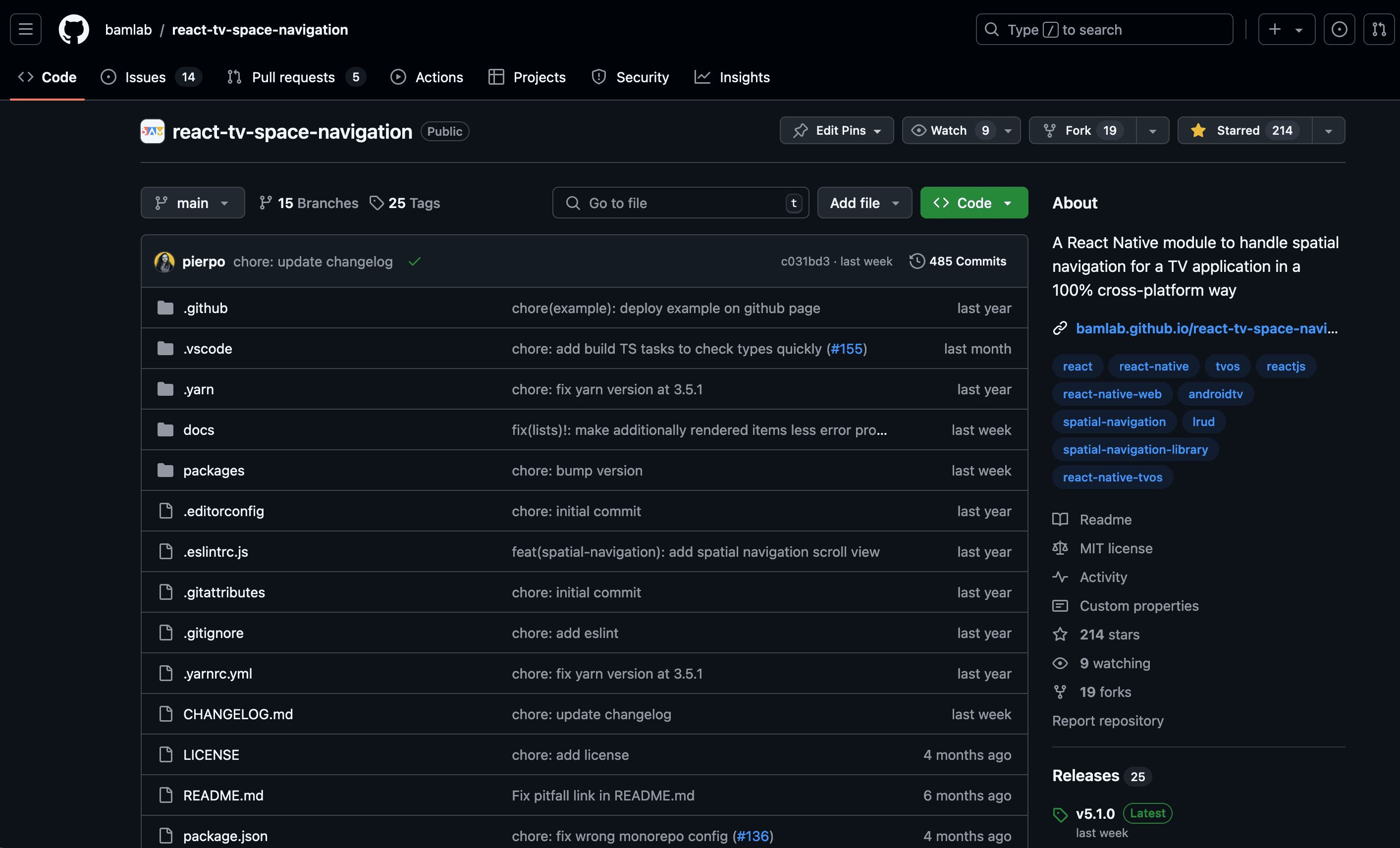Screen dimensions: 1400x848
Task: Switch to the Pull requests tab
Action: point(296,77)
